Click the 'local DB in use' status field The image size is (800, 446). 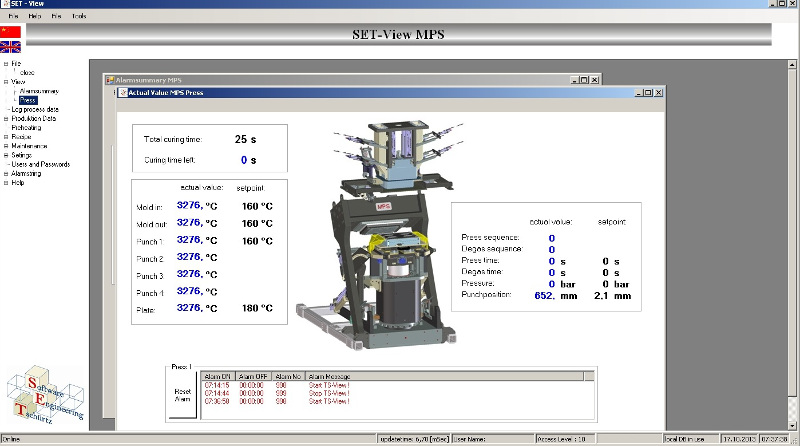(690, 439)
